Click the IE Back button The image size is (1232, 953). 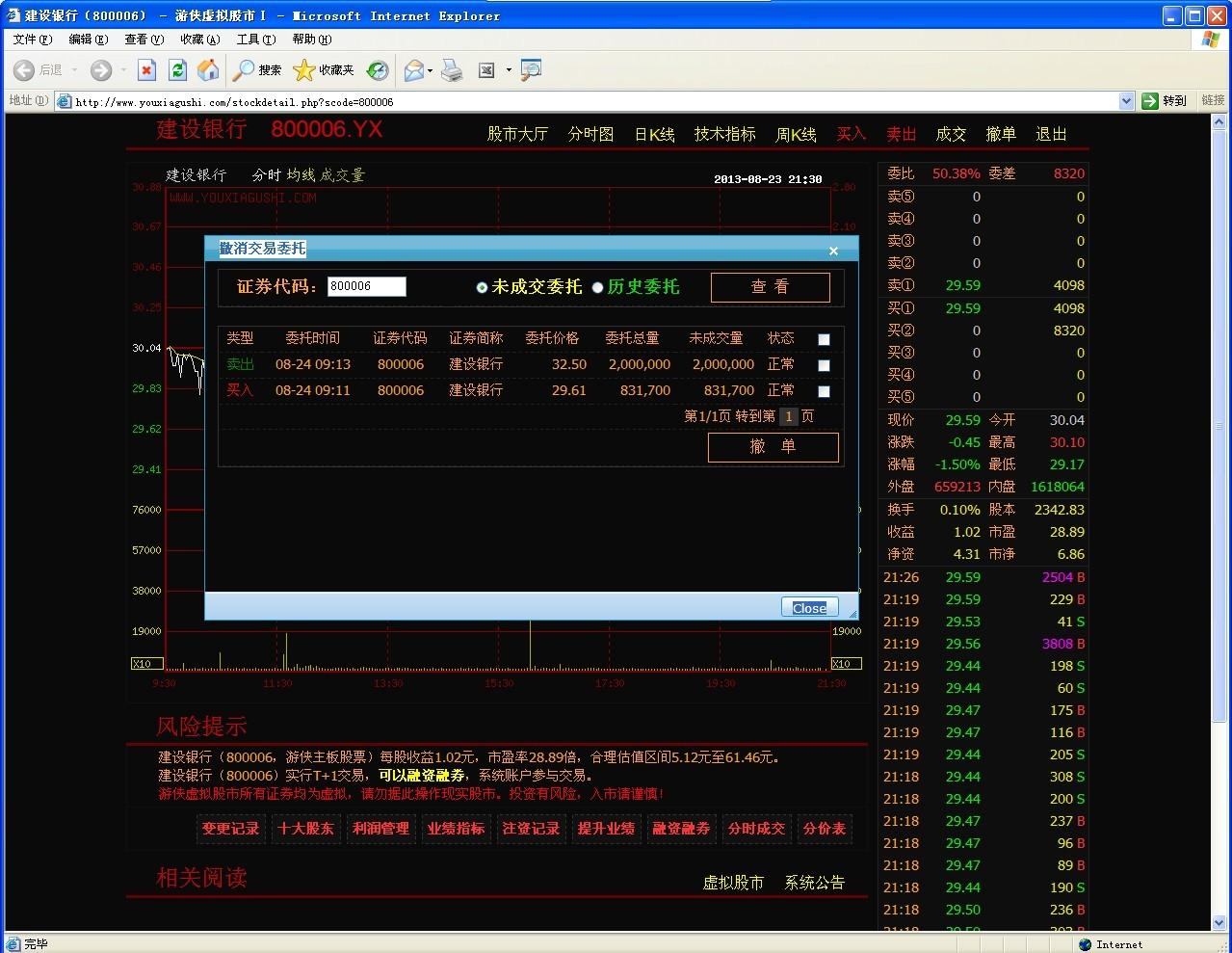point(39,70)
